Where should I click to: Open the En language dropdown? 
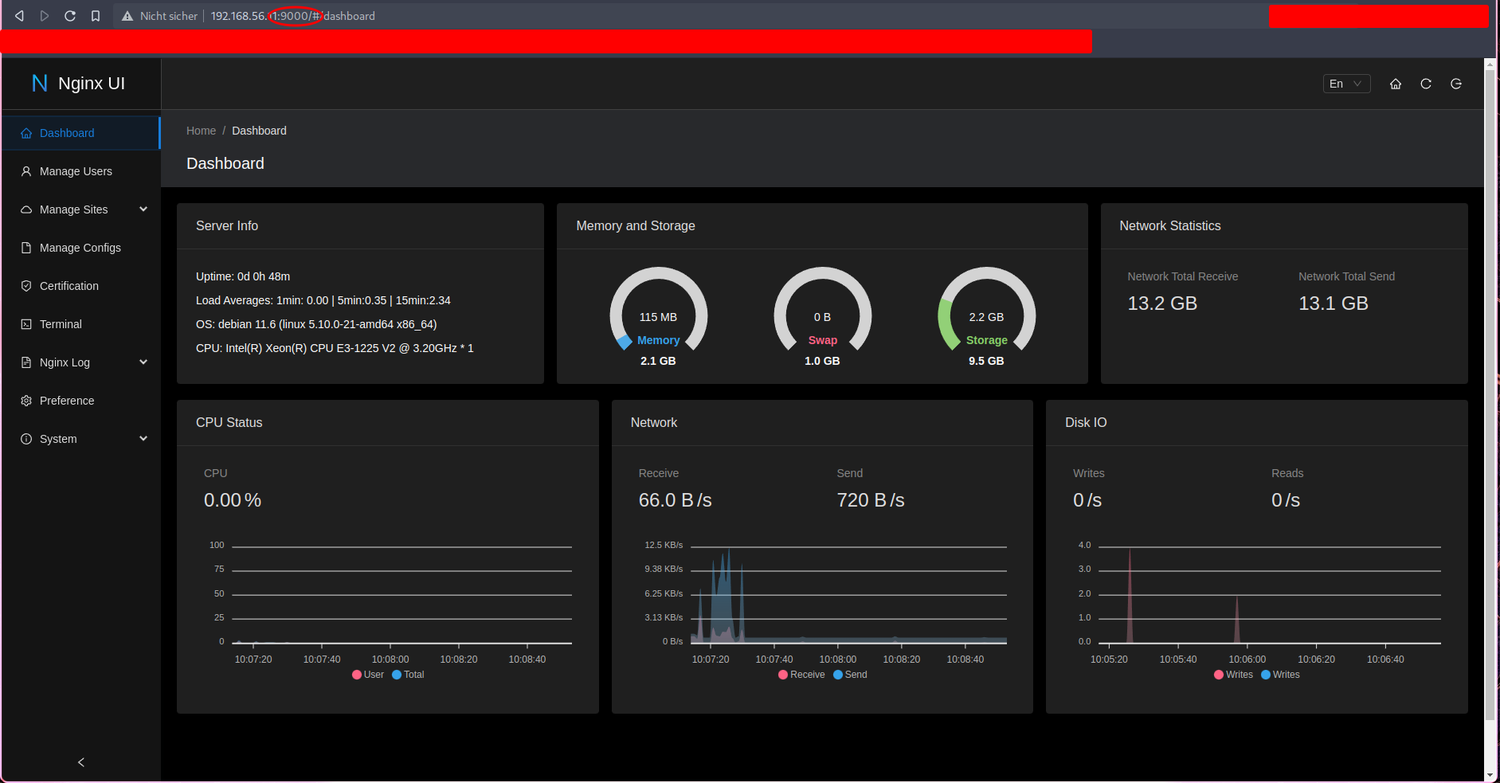click(x=1346, y=84)
